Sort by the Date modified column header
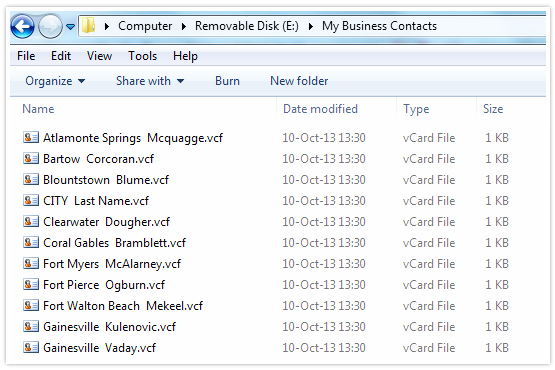 tap(320, 109)
